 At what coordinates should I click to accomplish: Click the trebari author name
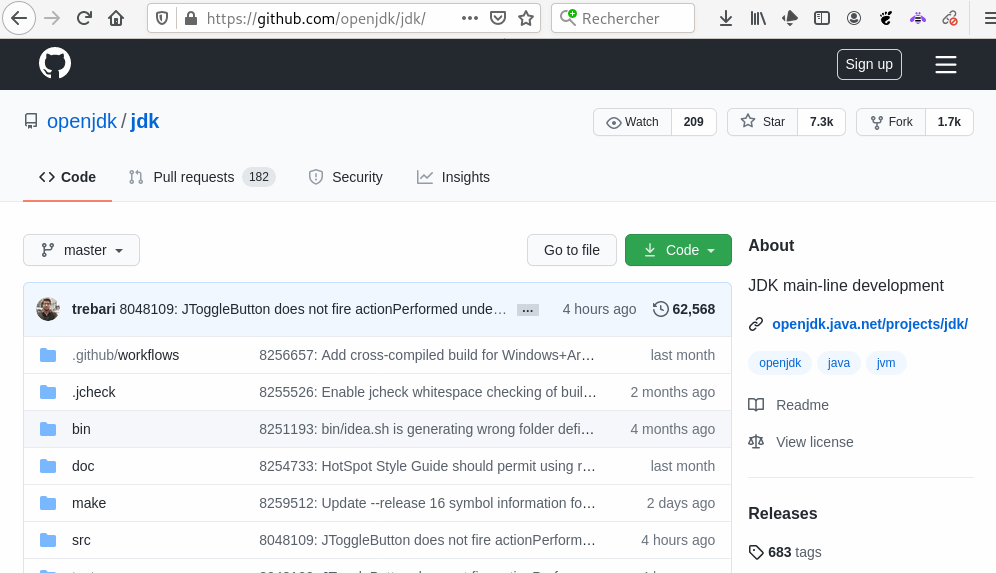[x=93, y=309]
